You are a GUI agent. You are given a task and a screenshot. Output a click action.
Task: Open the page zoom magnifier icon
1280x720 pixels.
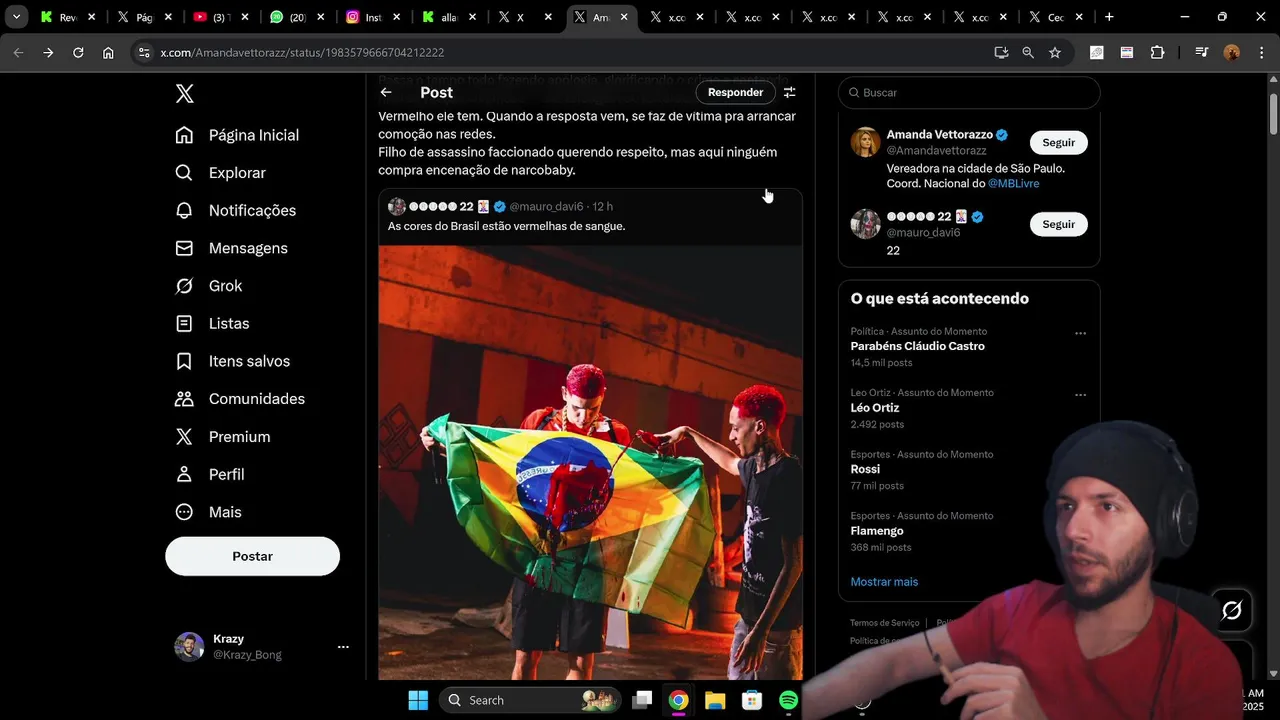pos(1028,53)
